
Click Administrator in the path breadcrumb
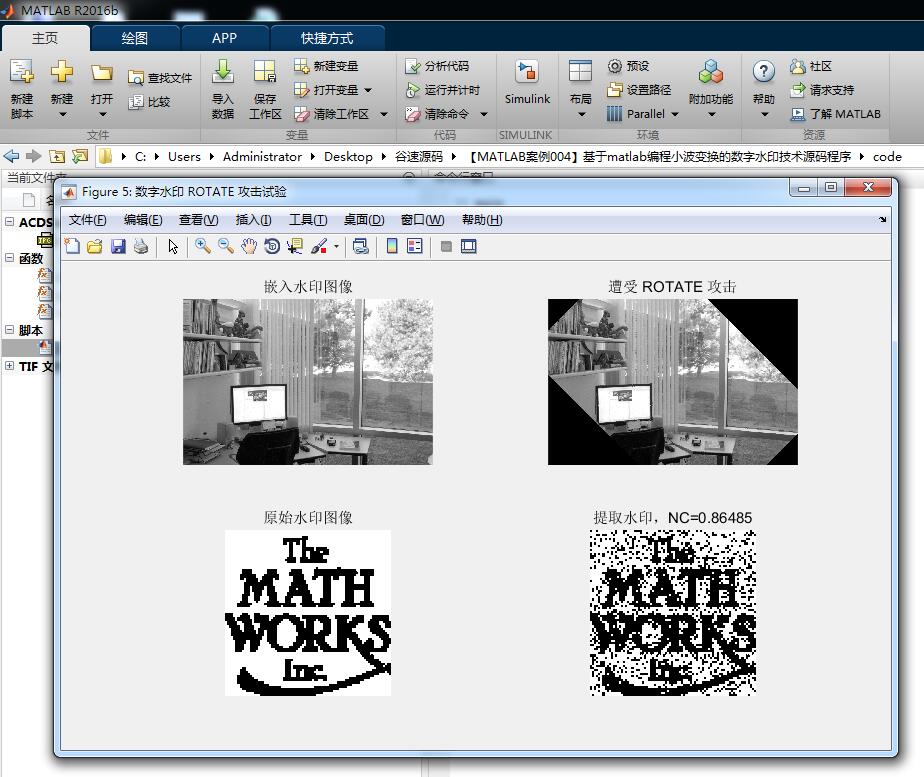coord(262,157)
